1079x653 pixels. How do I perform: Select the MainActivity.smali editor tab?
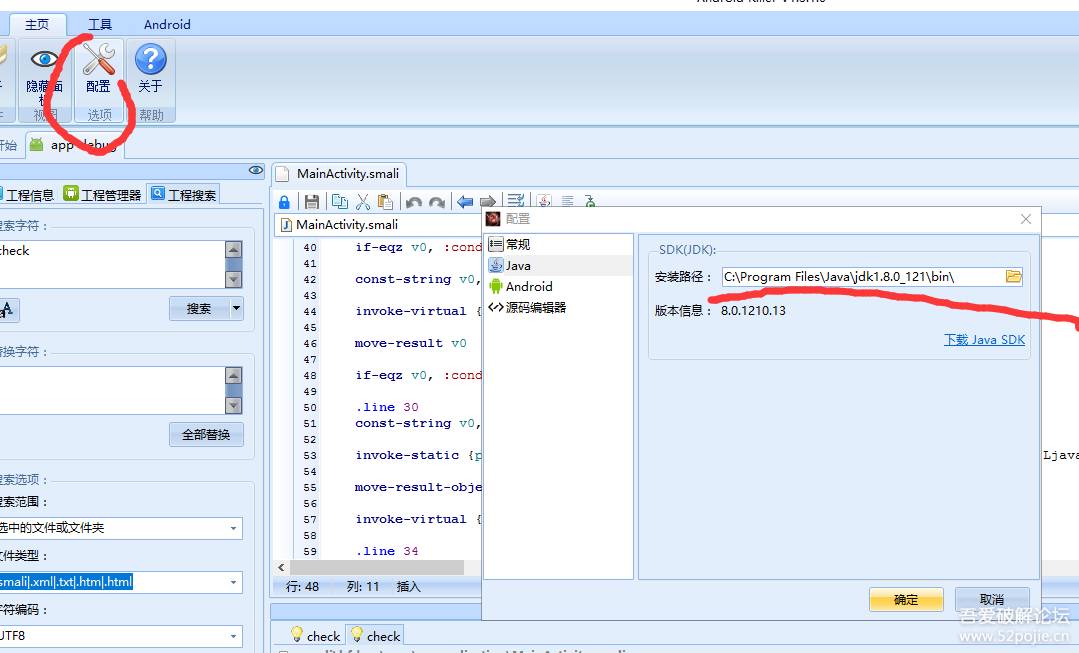pos(339,174)
